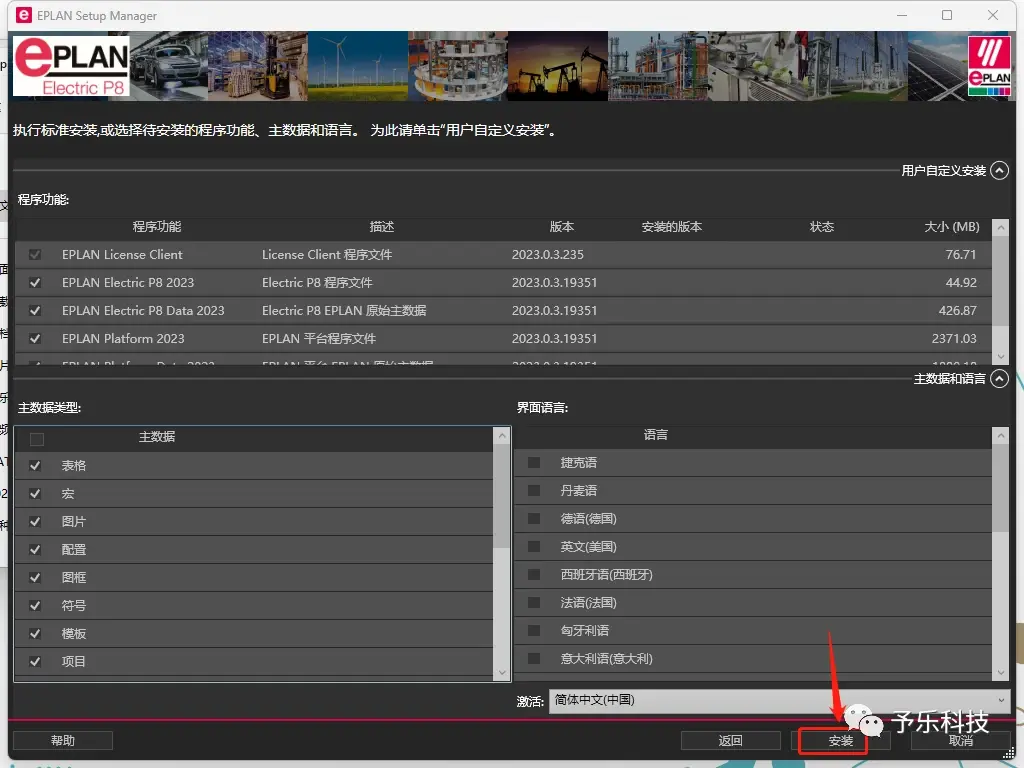Minimize the EPLAN Setup Manager window
1024x768 pixels.
(x=902, y=15)
